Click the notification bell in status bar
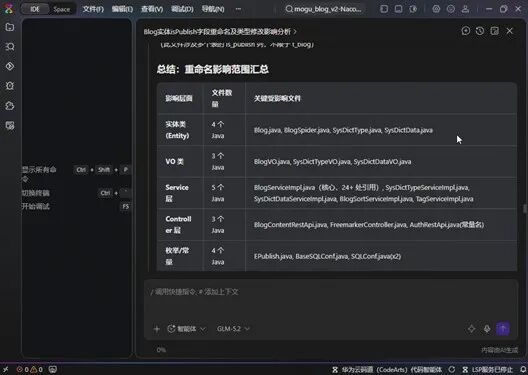 (523, 370)
